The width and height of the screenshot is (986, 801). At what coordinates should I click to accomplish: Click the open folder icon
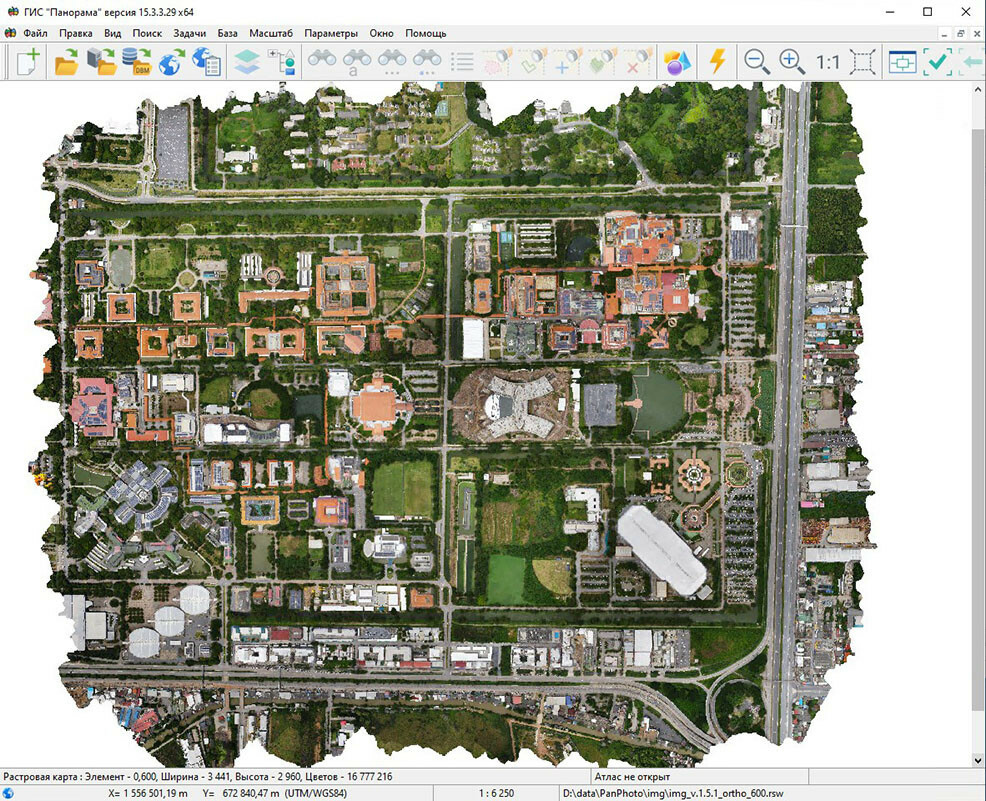click(66, 62)
